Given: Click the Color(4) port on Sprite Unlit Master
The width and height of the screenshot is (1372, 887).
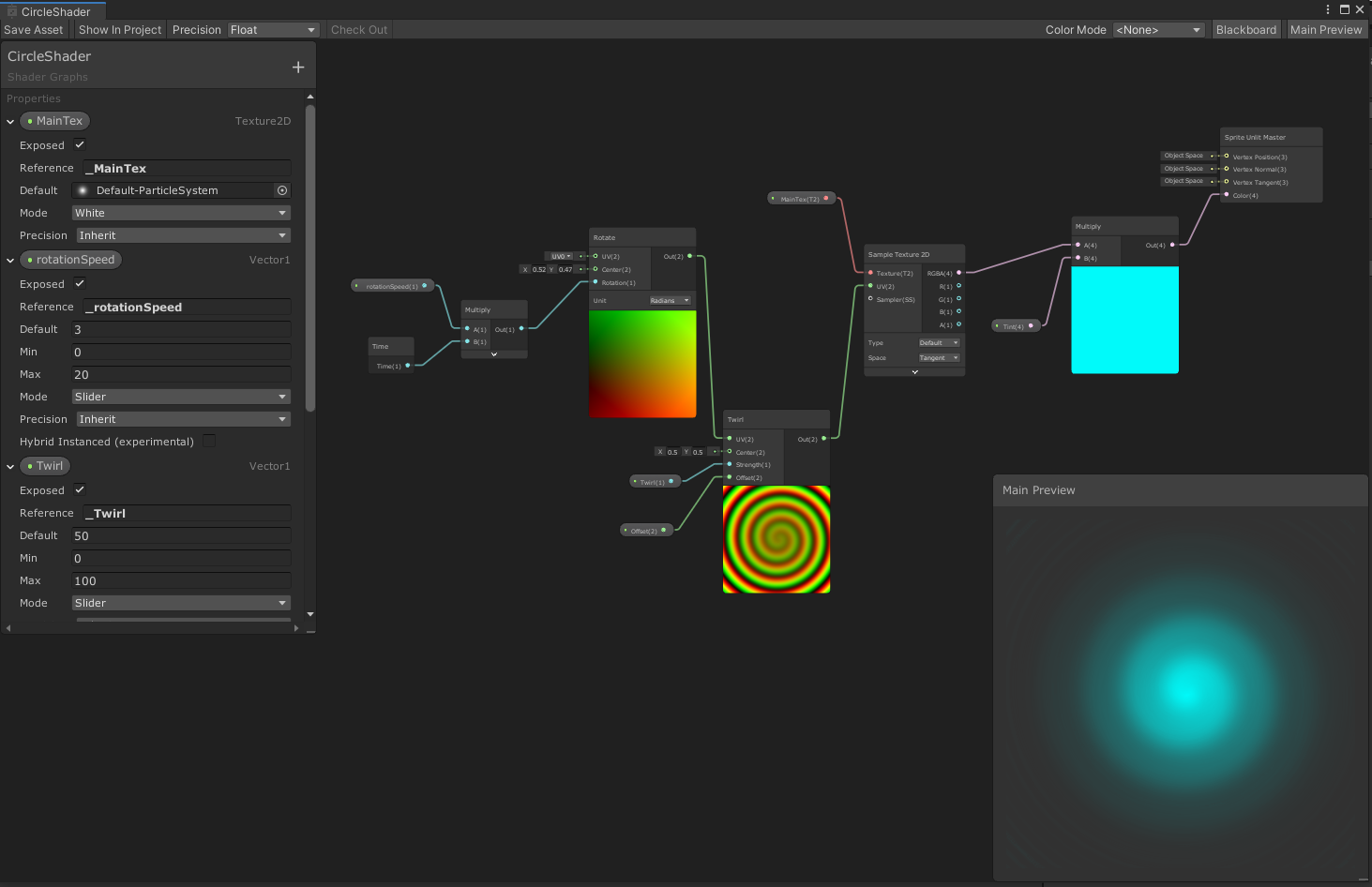Looking at the screenshot, I should tap(1227, 195).
